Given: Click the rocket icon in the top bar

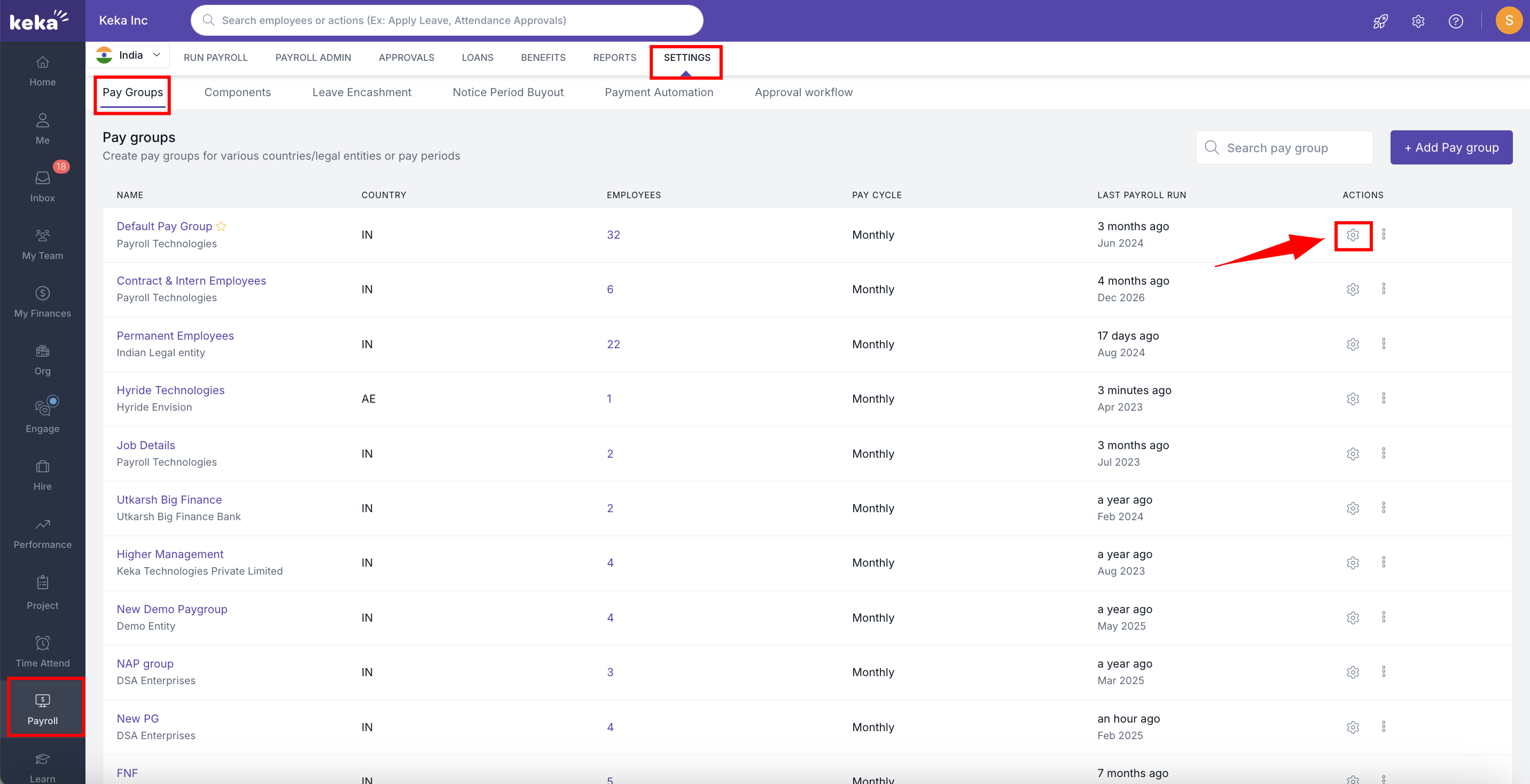Looking at the screenshot, I should 1380,21.
